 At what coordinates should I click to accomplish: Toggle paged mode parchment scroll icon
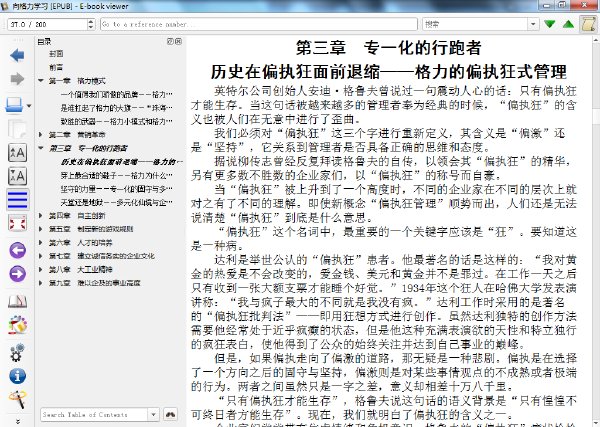[588, 24]
